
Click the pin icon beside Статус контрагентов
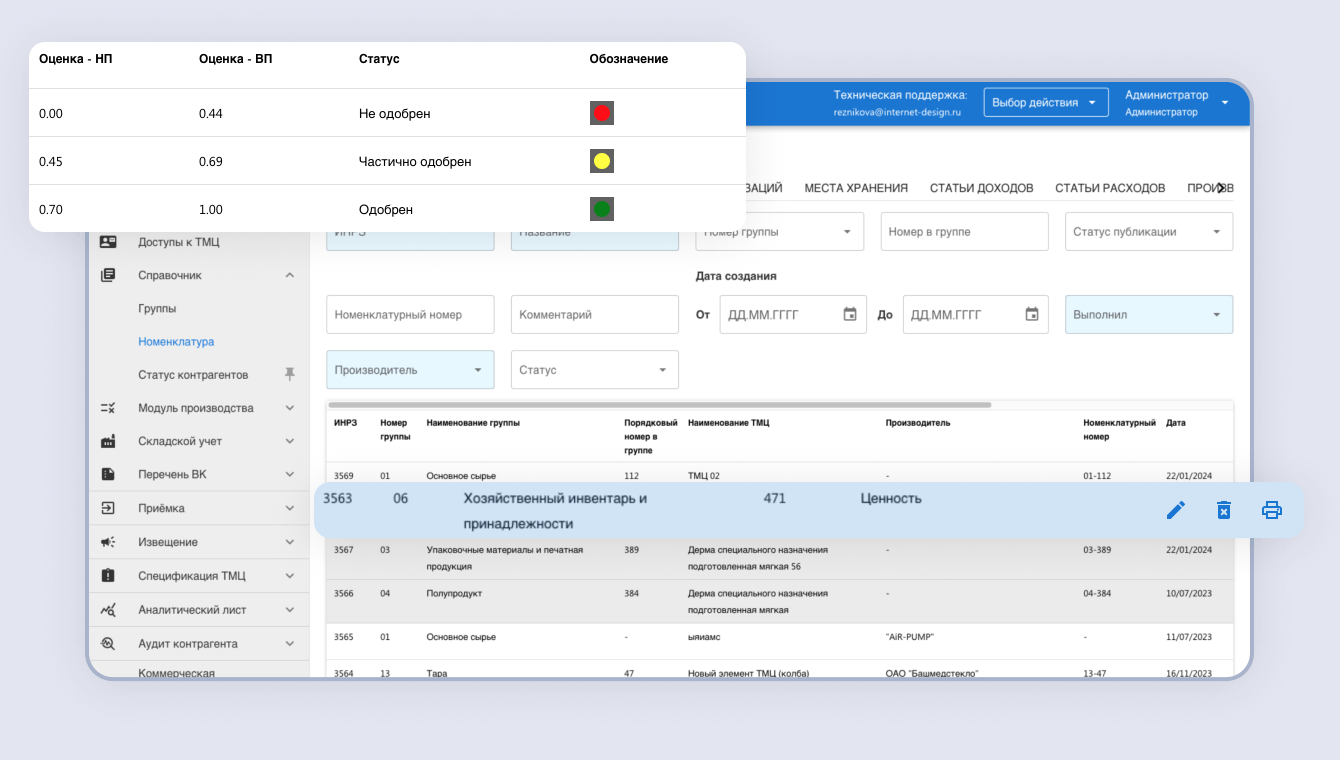(290, 375)
